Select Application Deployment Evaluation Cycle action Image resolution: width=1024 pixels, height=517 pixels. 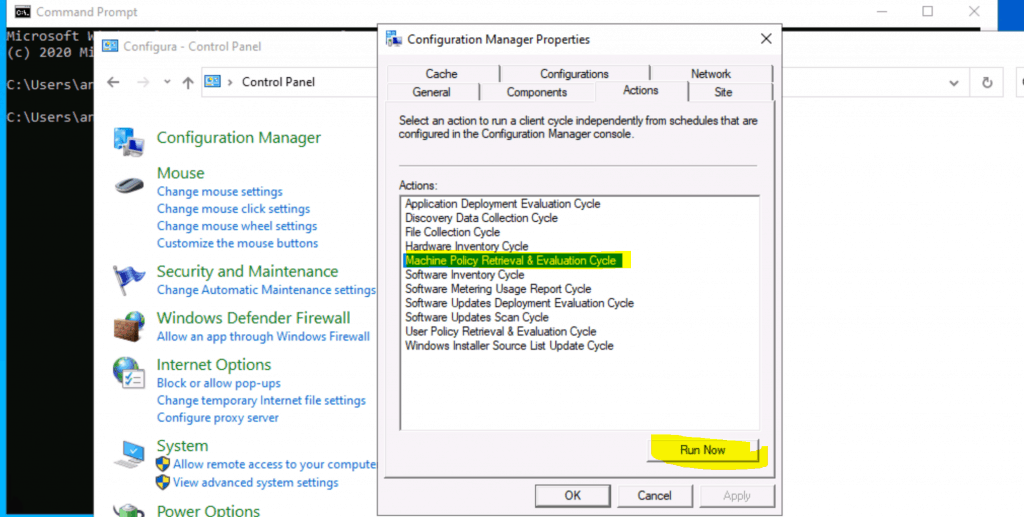tap(502, 204)
